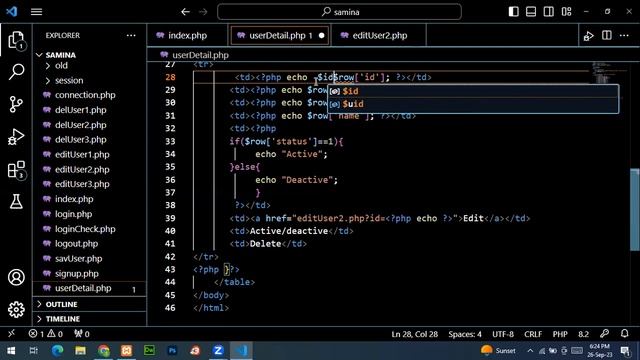Screen dimensions: 640x360
Task: Click the samina command center search box
Action: (340, 12)
